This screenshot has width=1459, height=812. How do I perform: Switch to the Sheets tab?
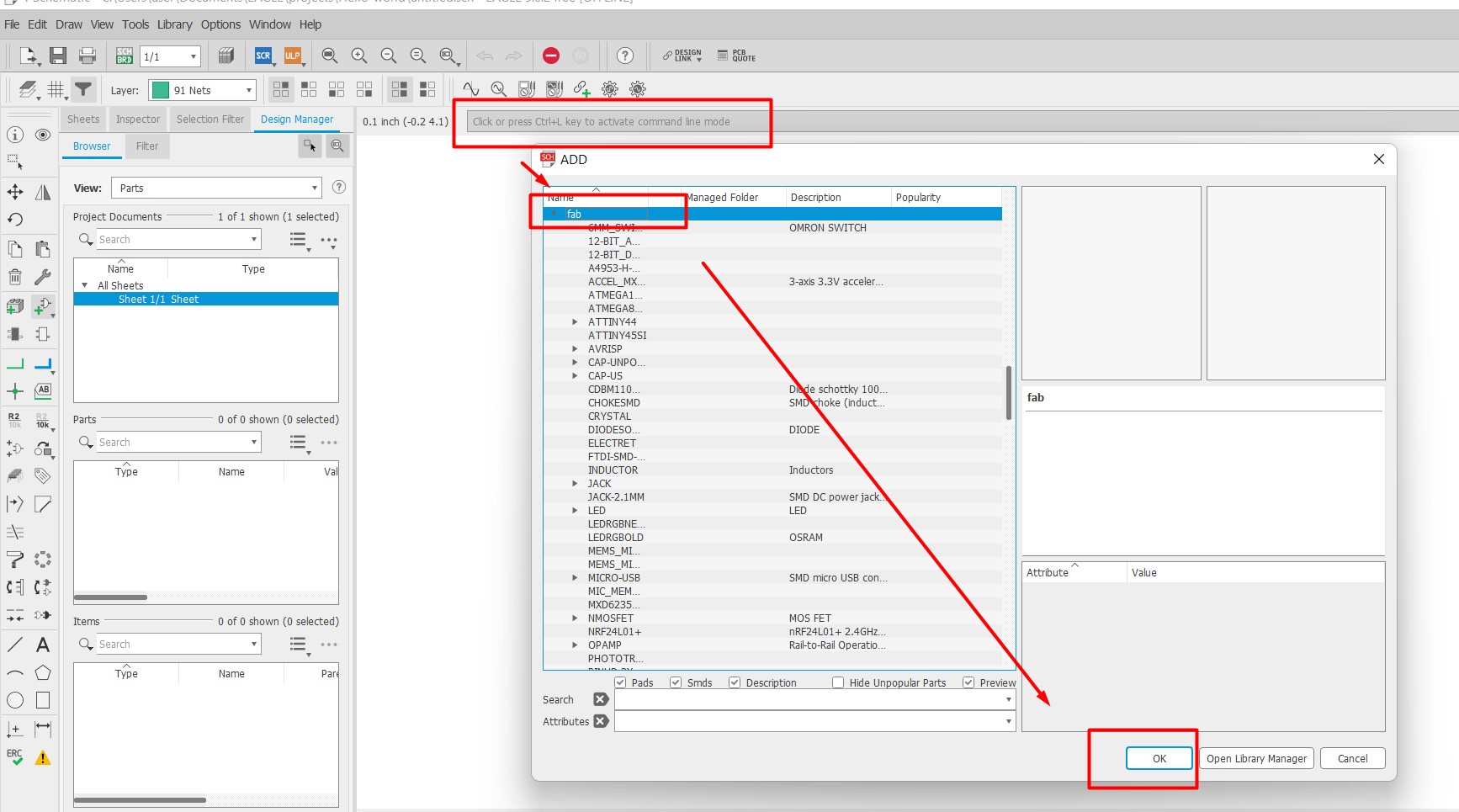tap(83, 119)
